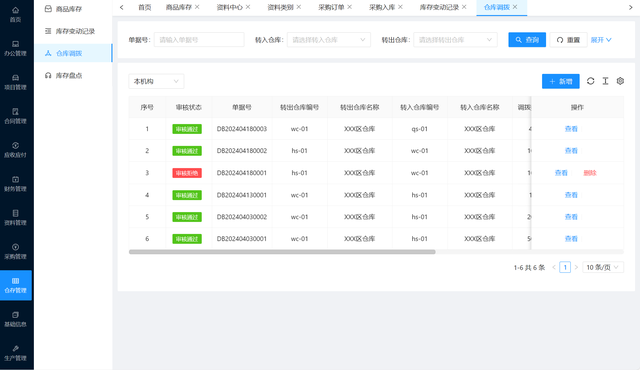Close the 库存变动记录 tab
Image resolution: width=640 pixels, height=370 pixels.
pyautogui.click(x=464, y=7)
